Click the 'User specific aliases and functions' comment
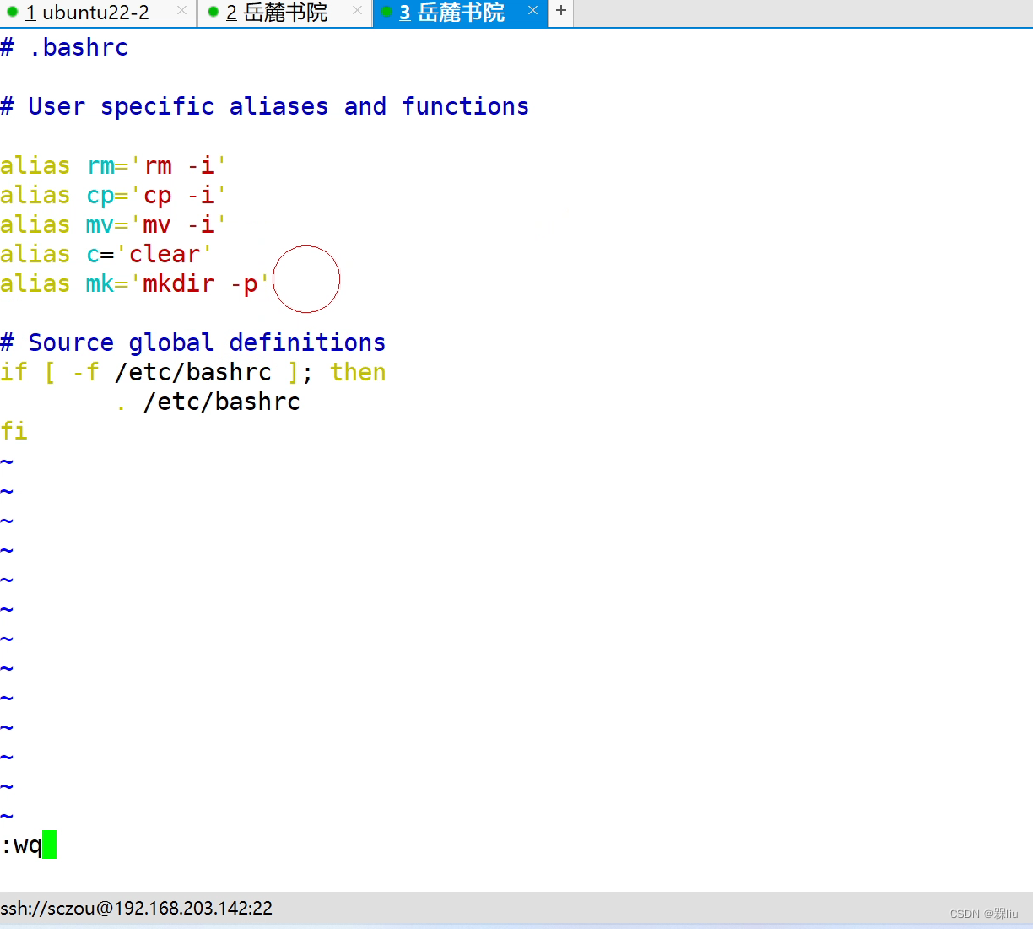This screenshot has width=1033, height=929. [265, 107]
